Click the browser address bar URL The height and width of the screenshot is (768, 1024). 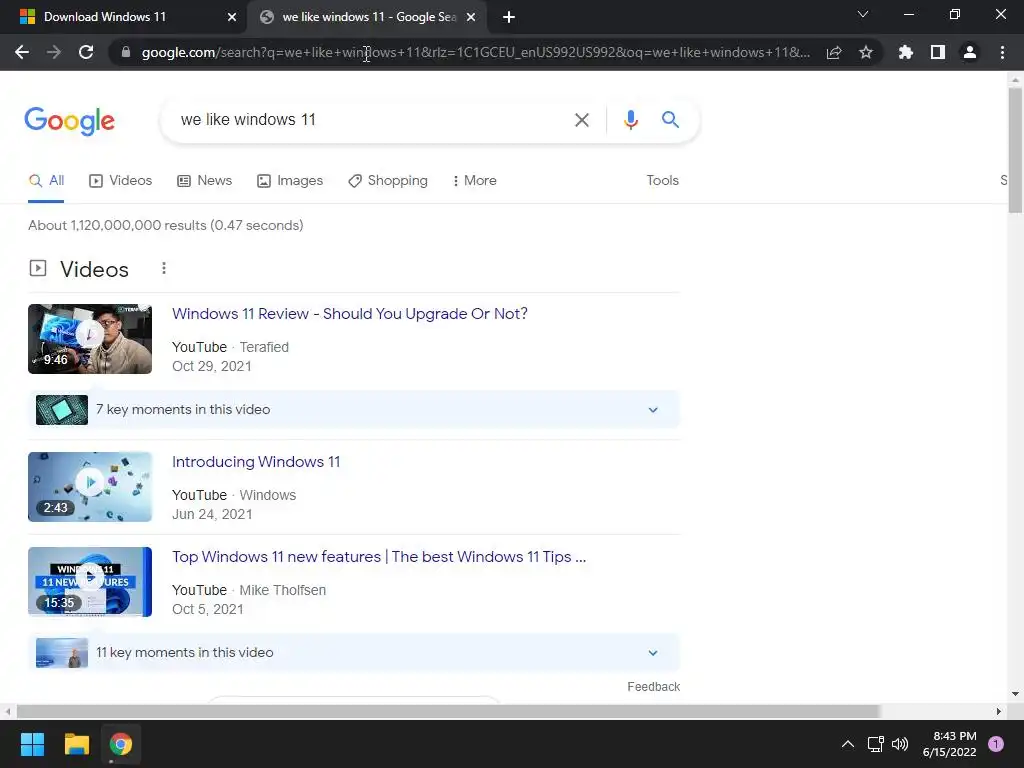coord(475,52)
